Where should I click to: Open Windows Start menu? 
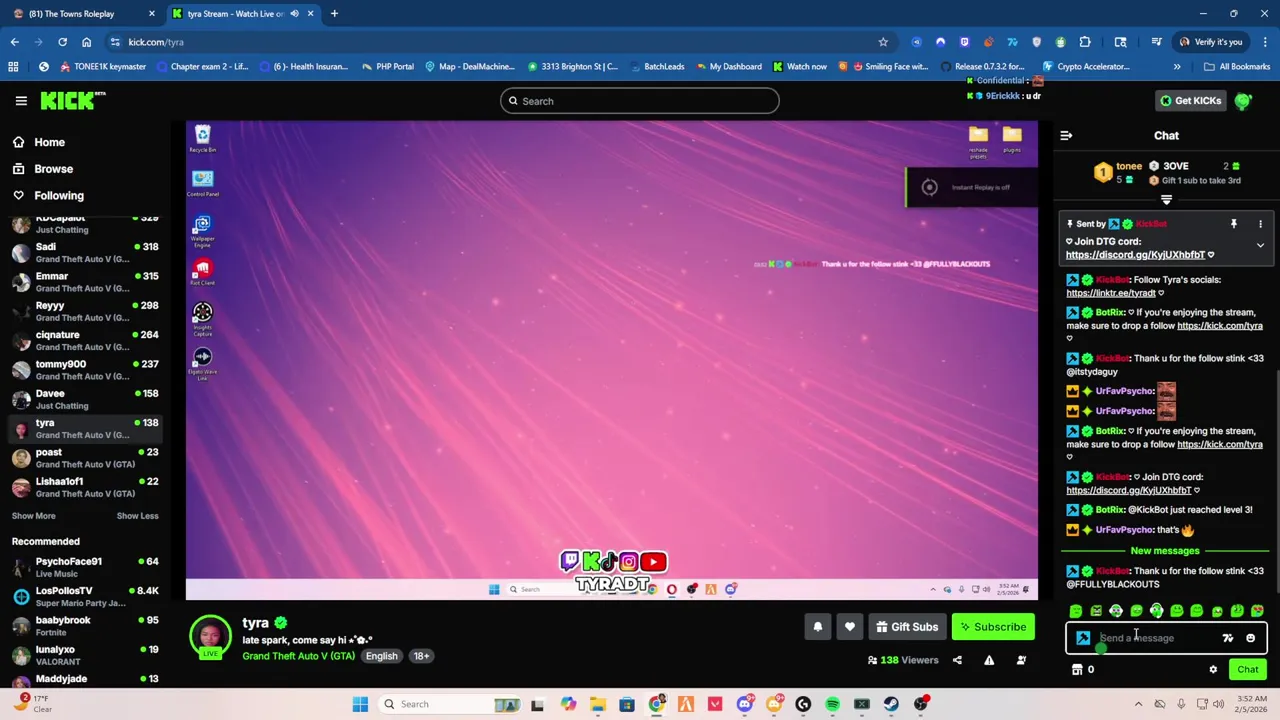click(360, 704)
